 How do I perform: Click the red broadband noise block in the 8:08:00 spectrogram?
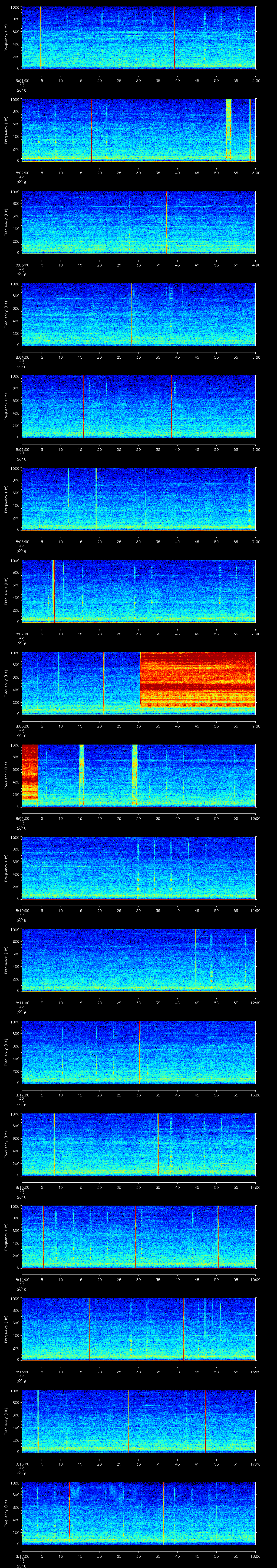coord(197,679)
